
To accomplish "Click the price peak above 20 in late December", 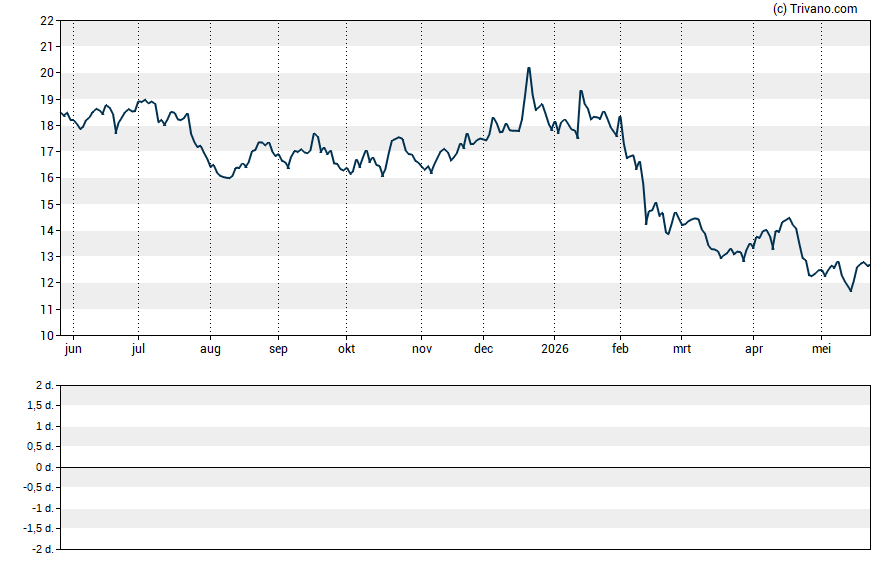I will coord(528,68).
